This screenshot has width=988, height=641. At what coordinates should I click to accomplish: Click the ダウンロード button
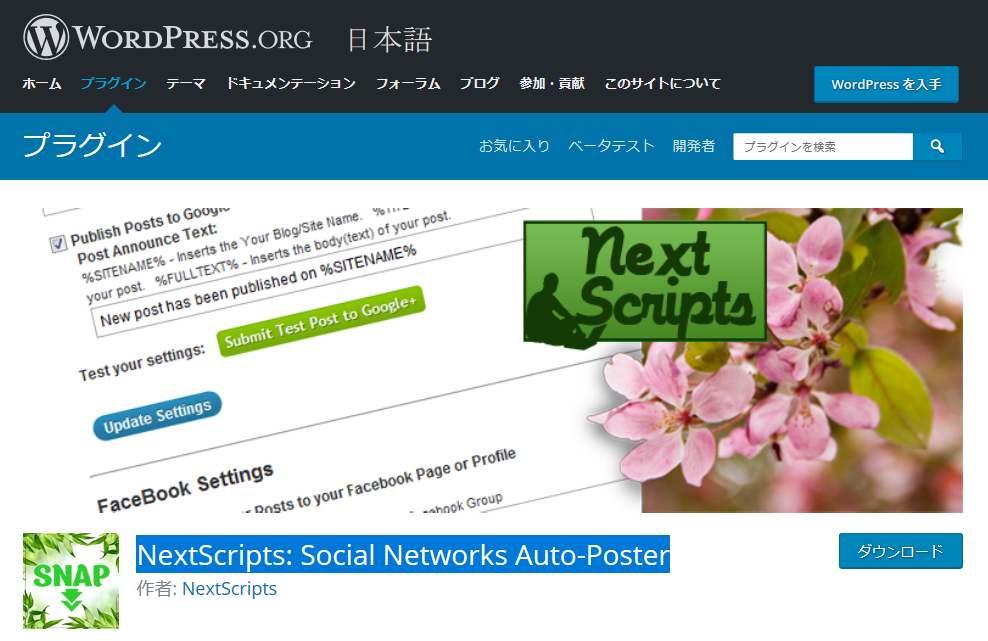click(x=900, y=551)
